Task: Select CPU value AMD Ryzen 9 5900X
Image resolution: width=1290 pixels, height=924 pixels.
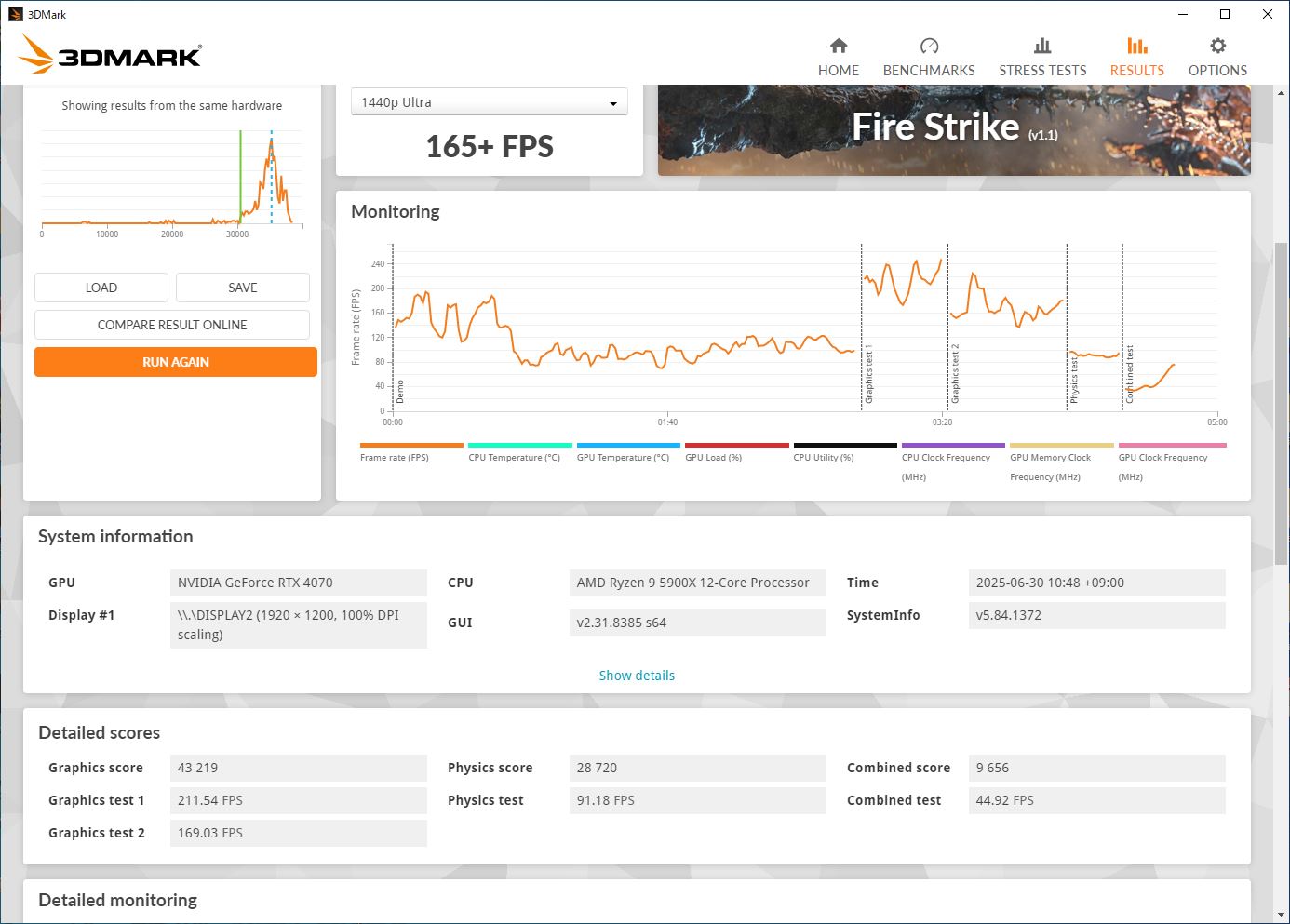Action: [x=697, y=583]
